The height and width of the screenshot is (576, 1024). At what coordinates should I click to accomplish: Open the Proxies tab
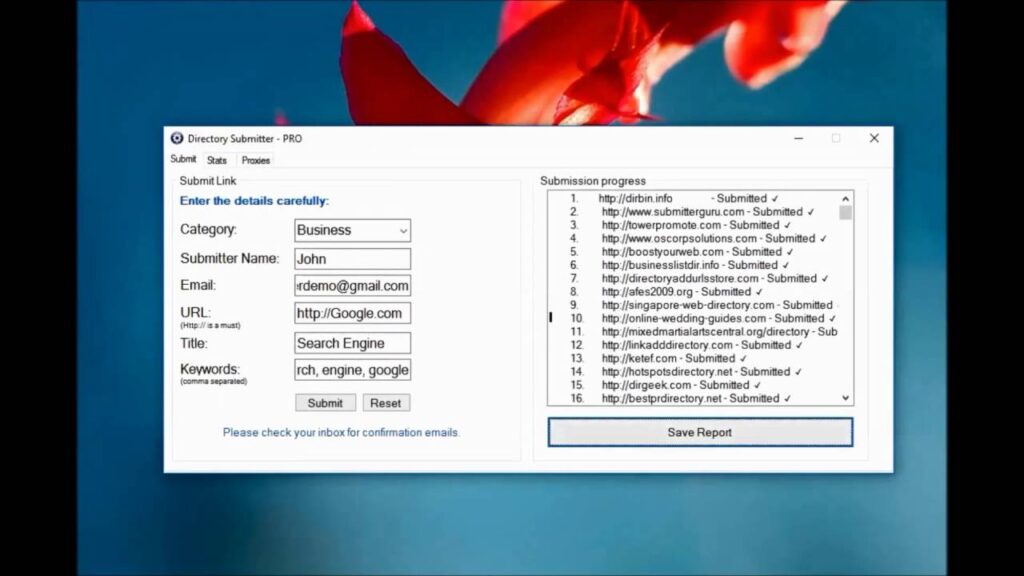pos(255,161)
